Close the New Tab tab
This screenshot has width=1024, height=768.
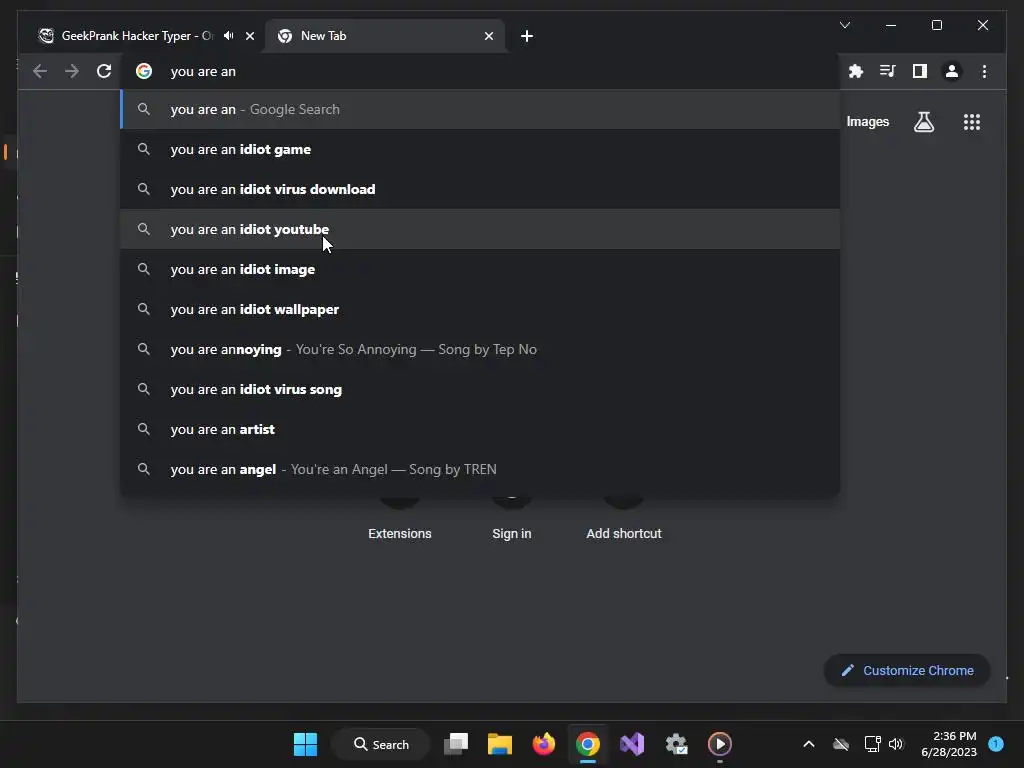tap(488, 36)
